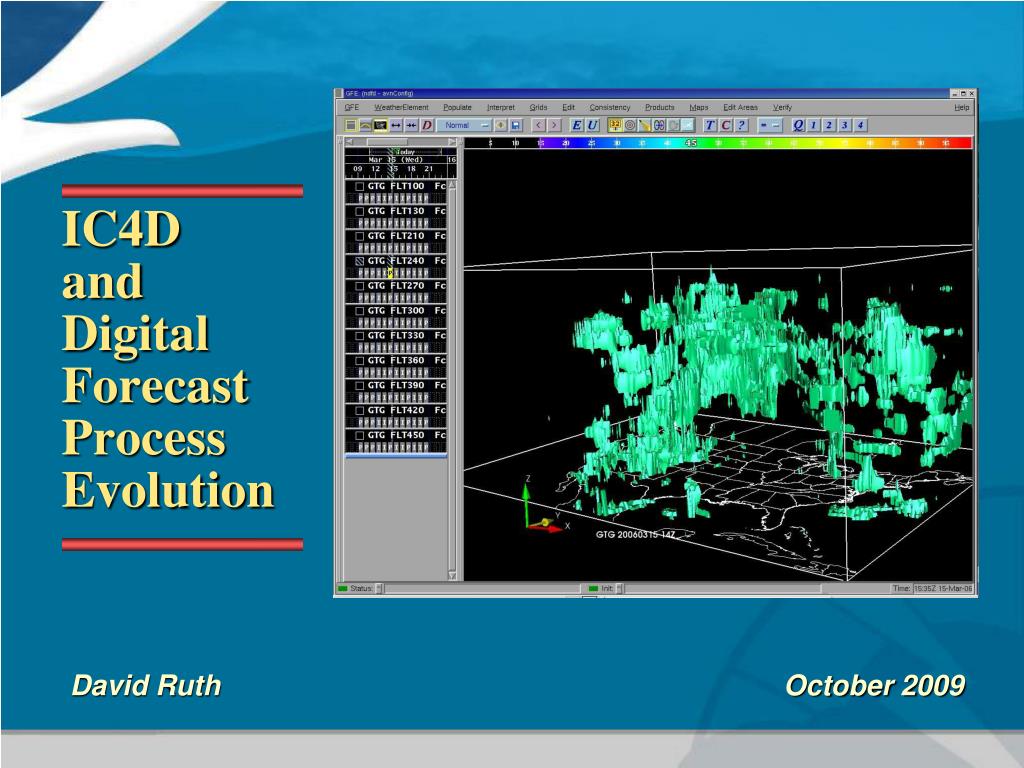The image size is (1024, 768).
Task: Open the Edit Areas menu
Action: (741, 107)
